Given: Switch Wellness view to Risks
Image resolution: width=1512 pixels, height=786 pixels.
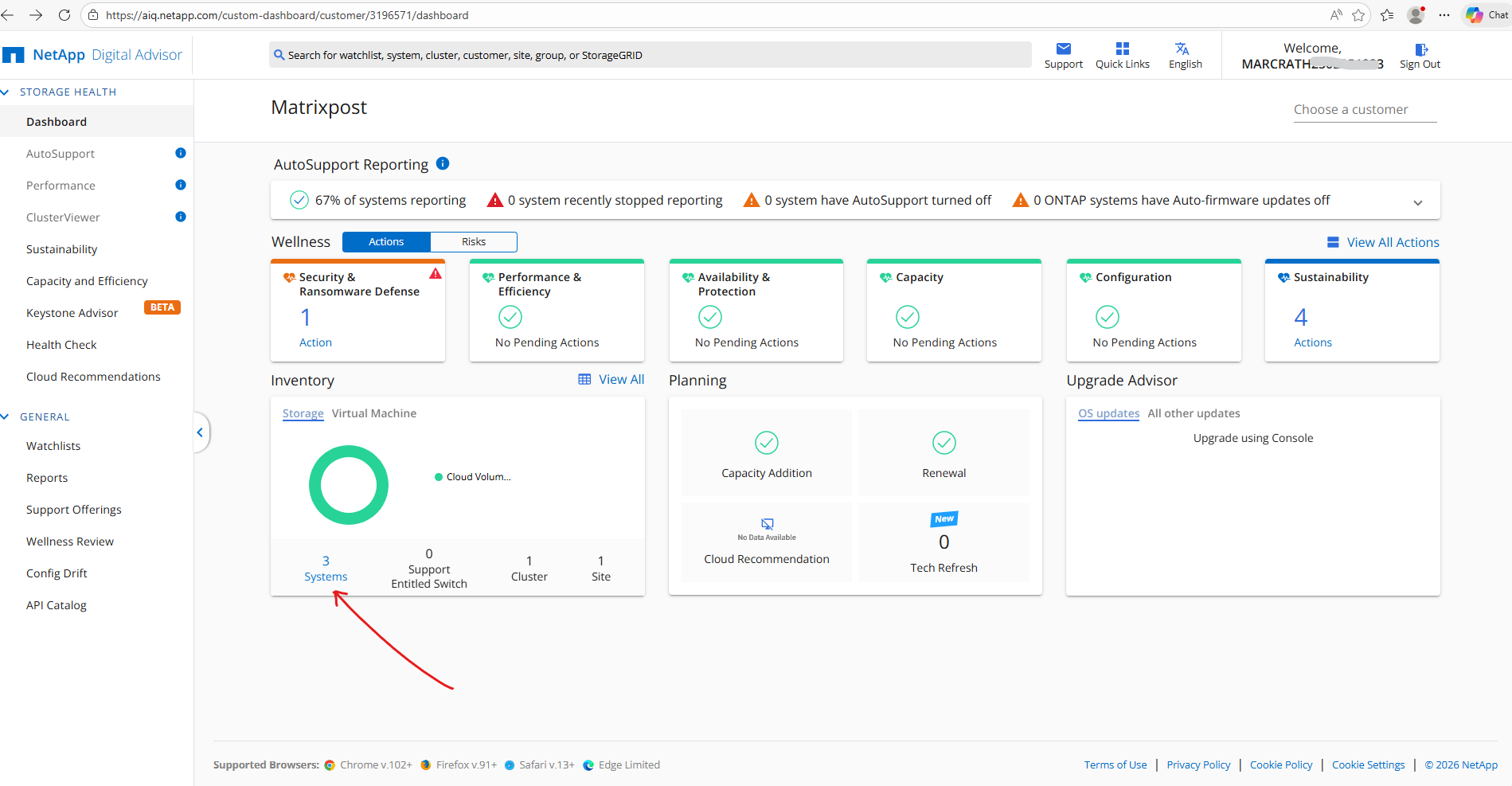Looking at the screenshot, I should [x=473, y=242].
